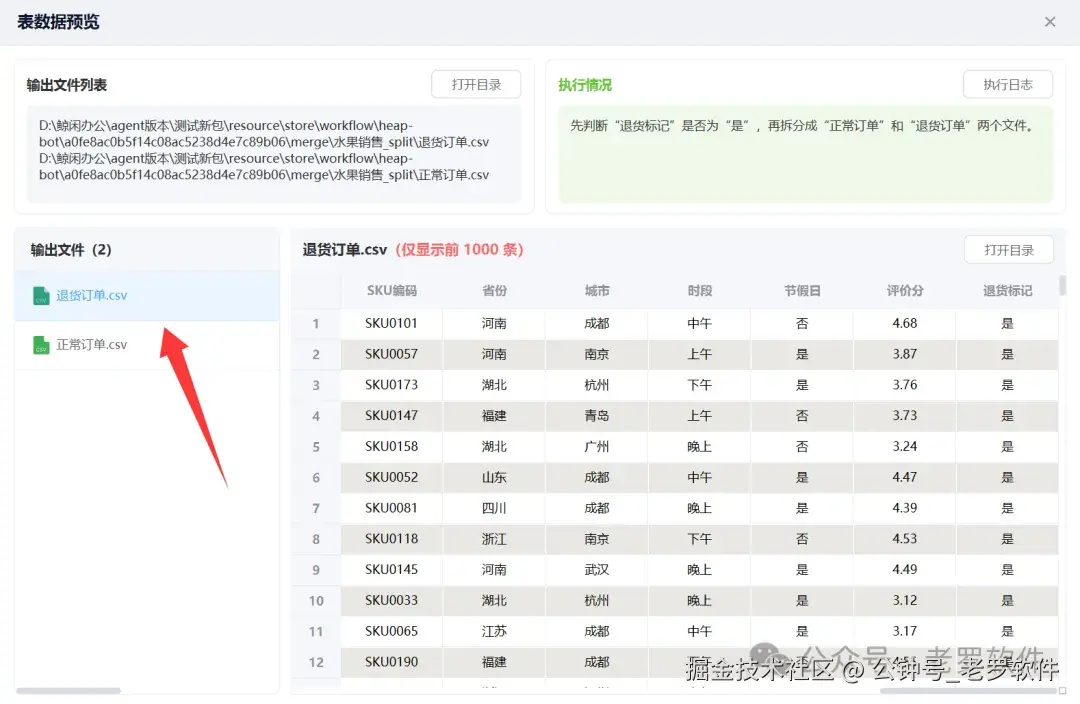Screen dimensions: 1080x704
Task: Click the row number 1 cell
Action: click(316, 323)
